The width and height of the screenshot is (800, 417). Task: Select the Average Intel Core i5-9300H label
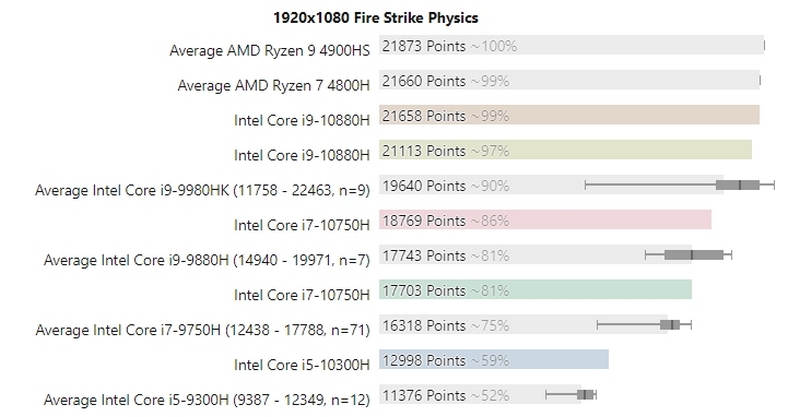click(x=200, y=399)
